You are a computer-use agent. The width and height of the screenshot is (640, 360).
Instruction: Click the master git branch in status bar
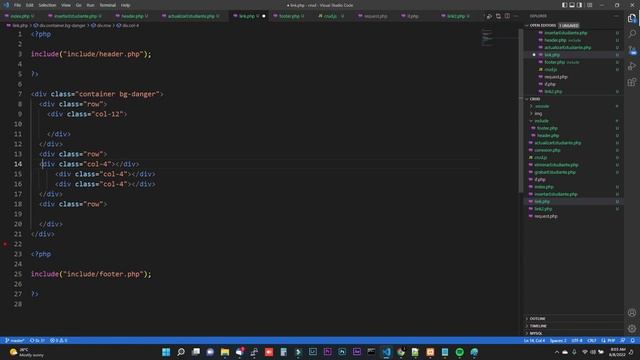coord(15,340)
